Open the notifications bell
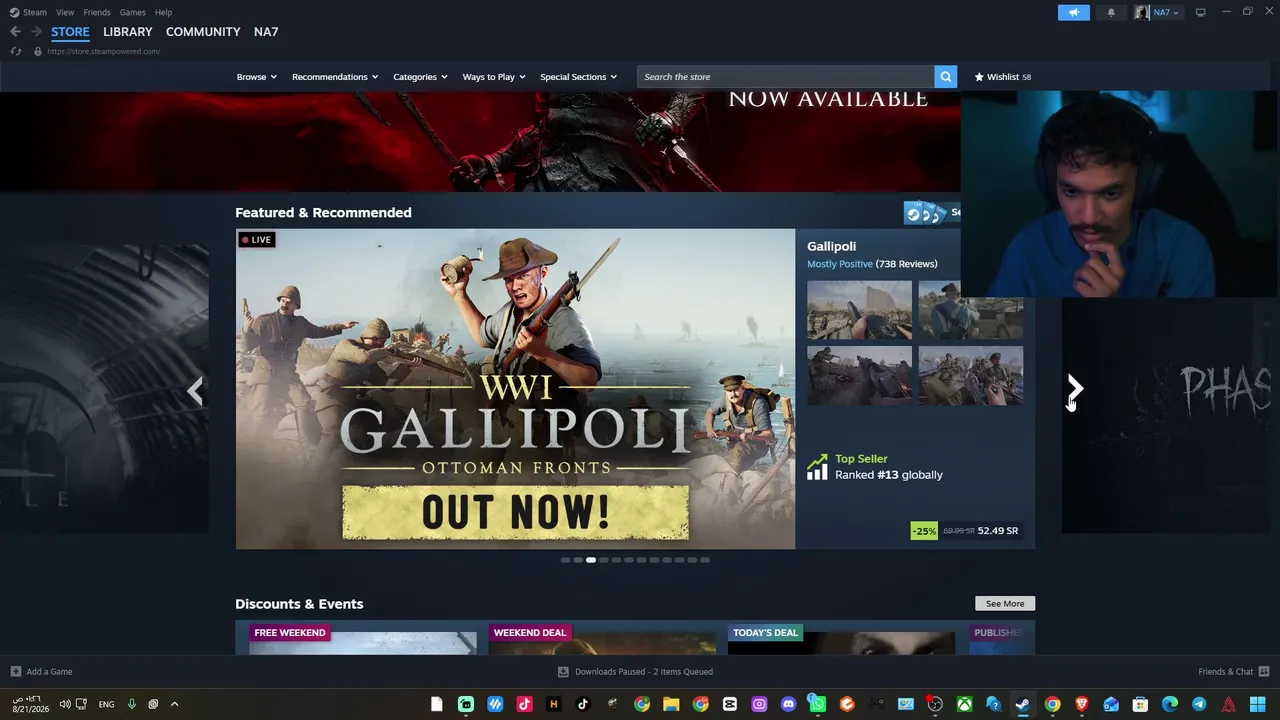Screen dimensions: 1280x720 pyautogui.click(x=1111, y=13)
